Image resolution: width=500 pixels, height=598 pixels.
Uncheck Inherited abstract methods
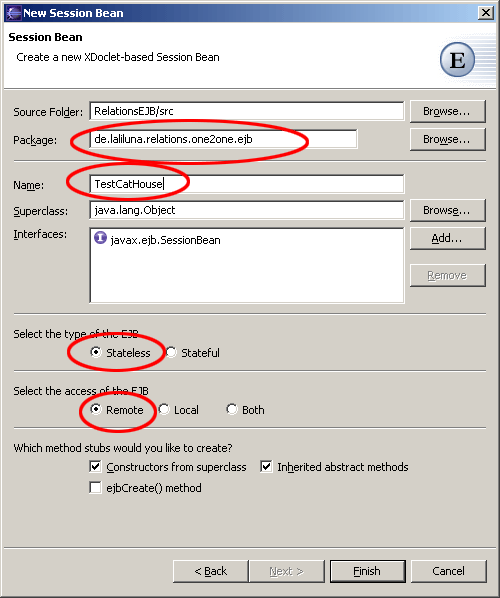266,466
